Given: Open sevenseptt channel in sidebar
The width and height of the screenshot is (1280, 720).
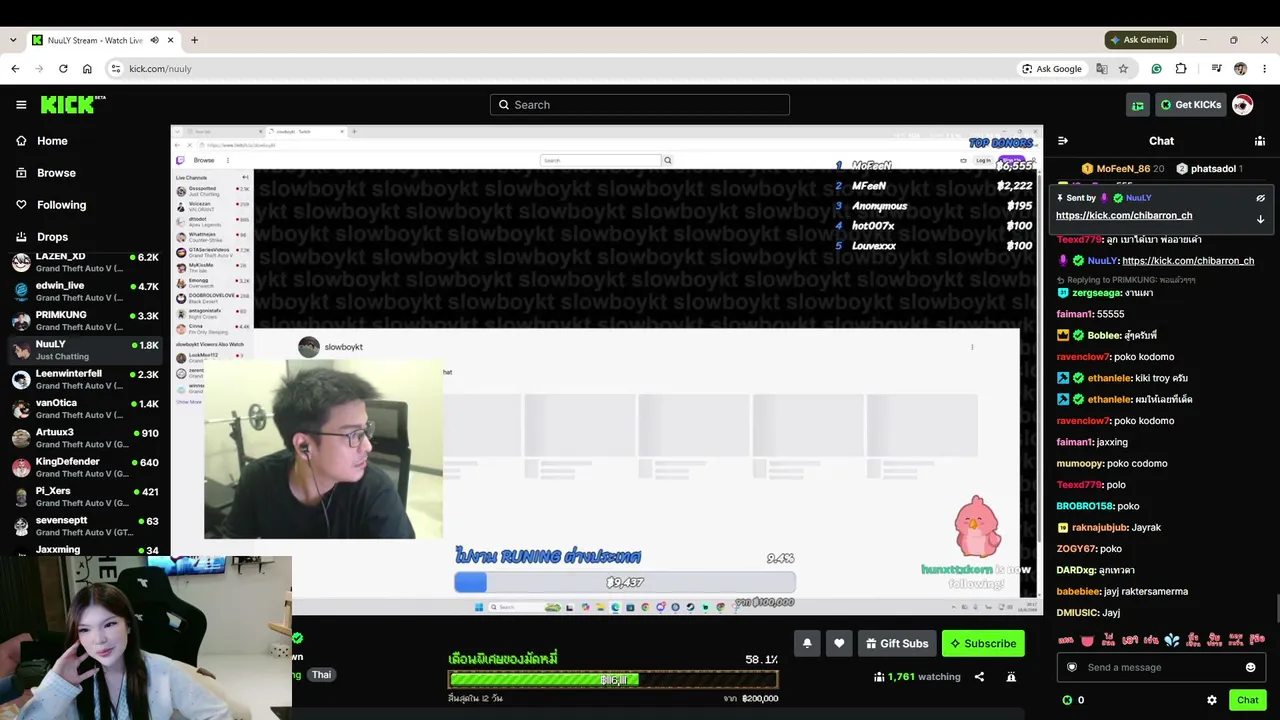Looking at the screenshot, I should pos(85,526).
